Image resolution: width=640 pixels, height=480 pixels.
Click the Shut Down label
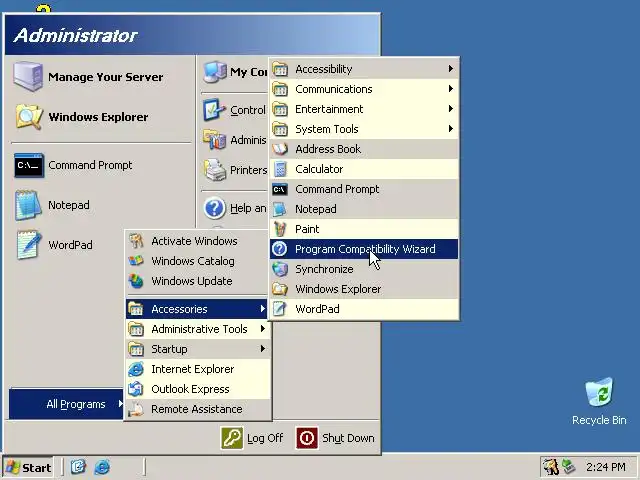(x=348, y=438)
